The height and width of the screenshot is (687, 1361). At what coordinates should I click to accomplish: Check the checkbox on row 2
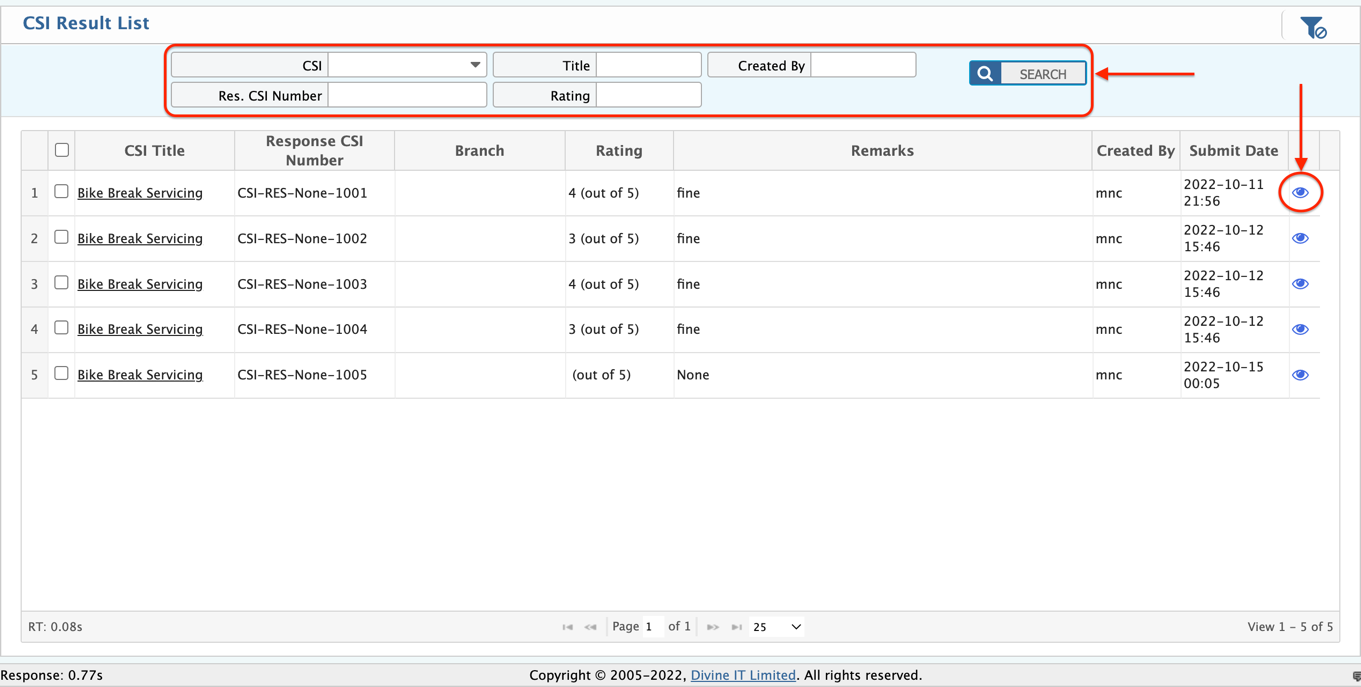click(x=61, y=238)
